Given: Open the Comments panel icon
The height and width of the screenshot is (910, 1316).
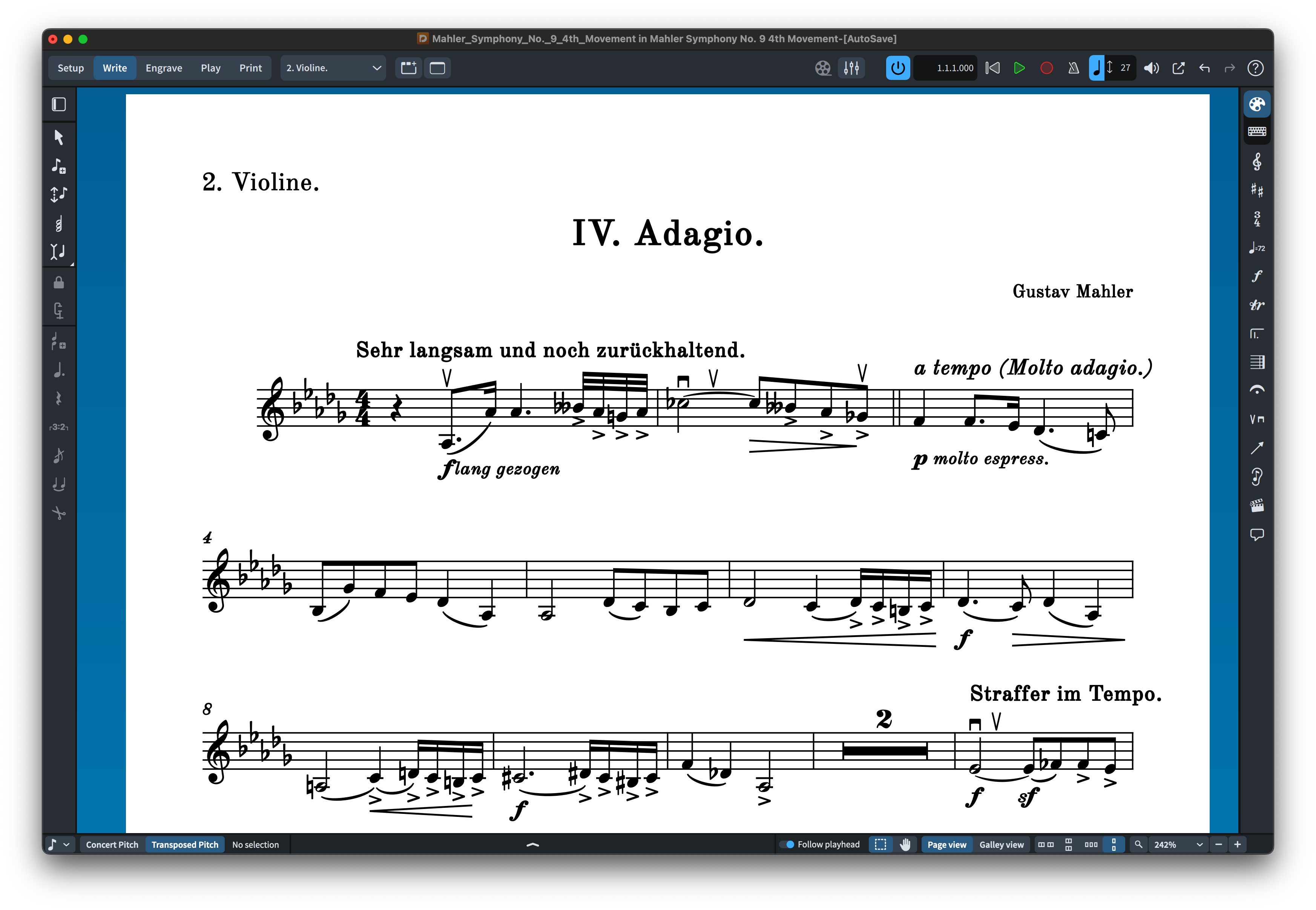Looking at the screenshot, I should pos(1256,534).
